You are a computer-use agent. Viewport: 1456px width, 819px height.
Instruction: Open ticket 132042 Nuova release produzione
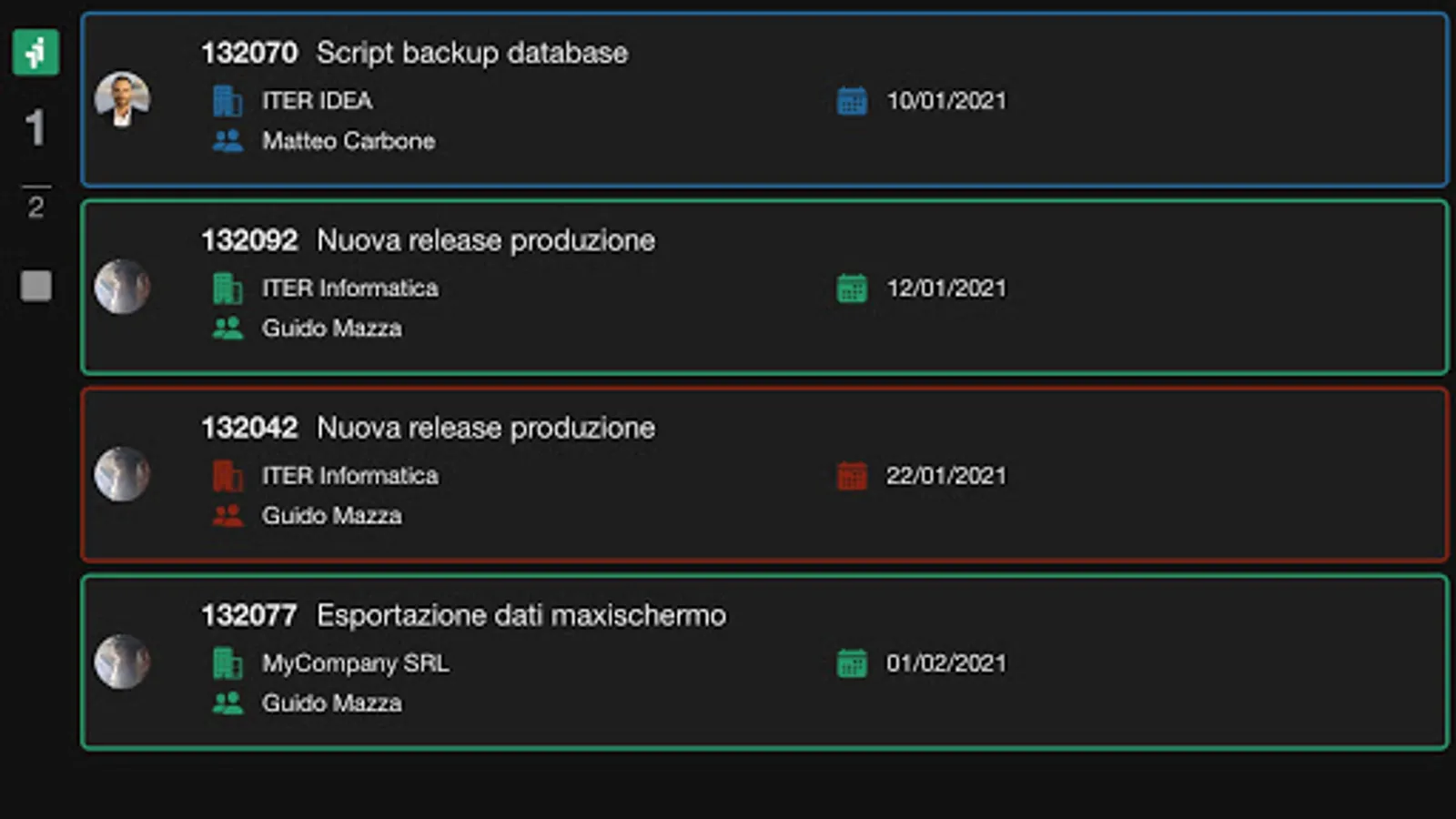click(x=485, y=428)
